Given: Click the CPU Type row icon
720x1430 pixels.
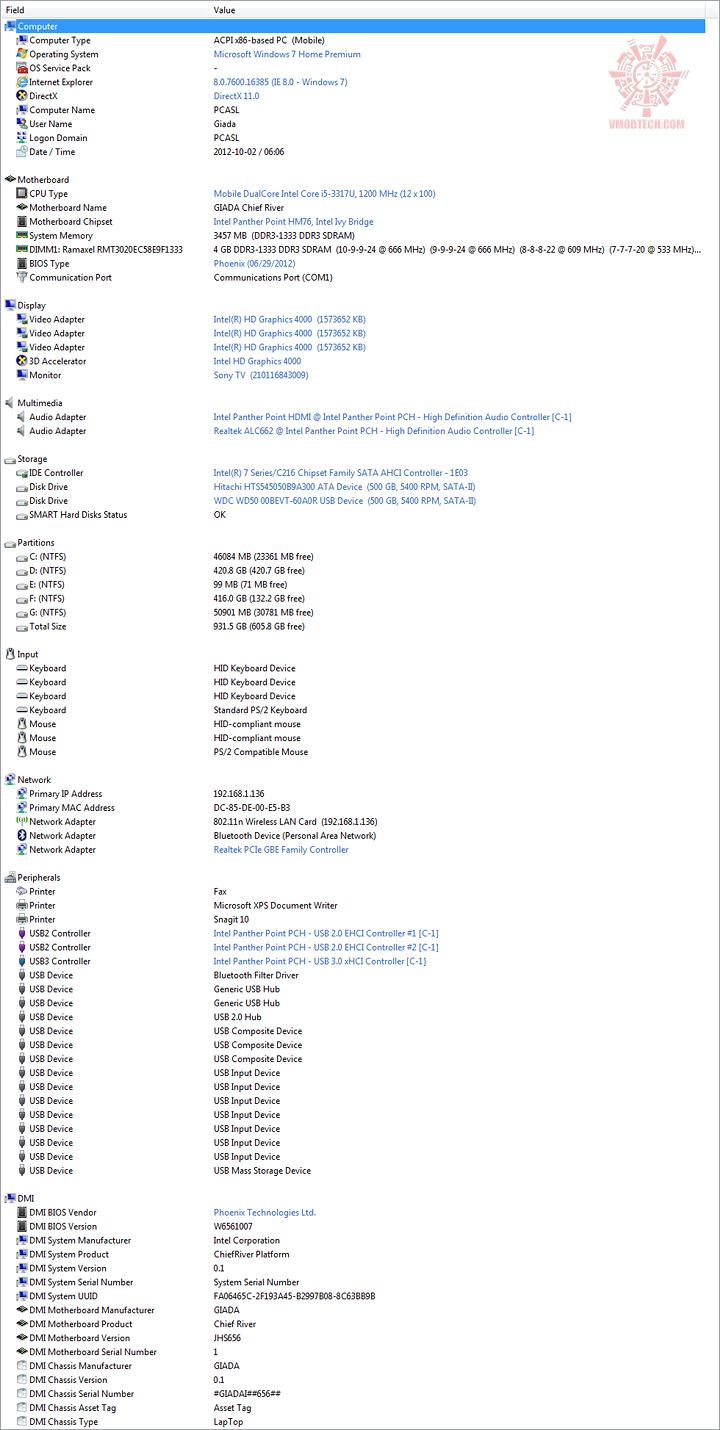Looking at the screenshot, I should (x=22, y=194).
